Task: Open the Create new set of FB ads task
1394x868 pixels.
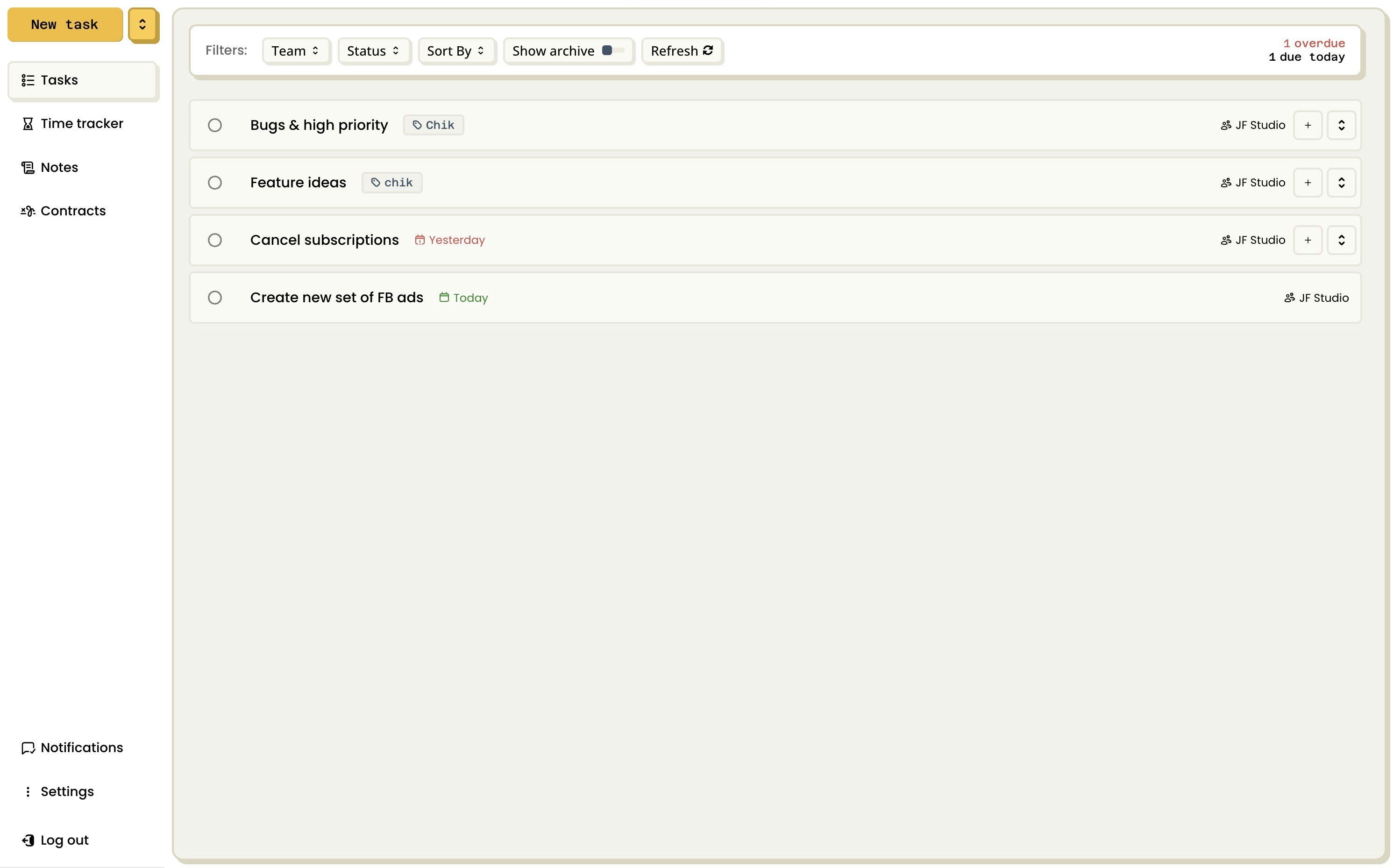Action: [x=336, y=298]
